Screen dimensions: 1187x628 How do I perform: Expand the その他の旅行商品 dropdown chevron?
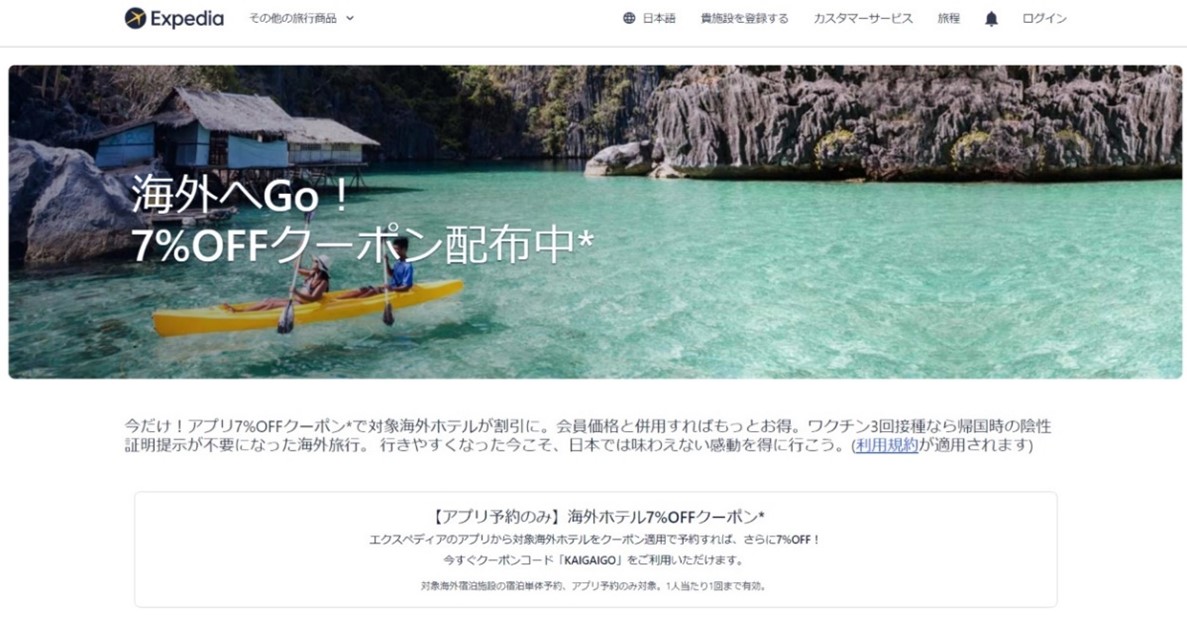pyautogui.click(x=350, y=18)
